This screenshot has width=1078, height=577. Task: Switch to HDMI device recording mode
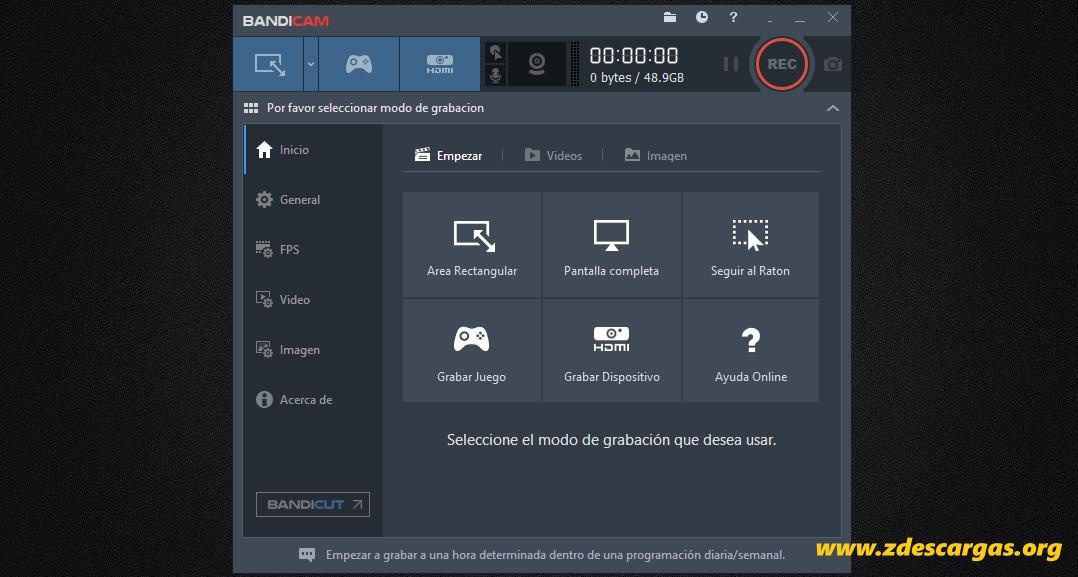(439, 65)
